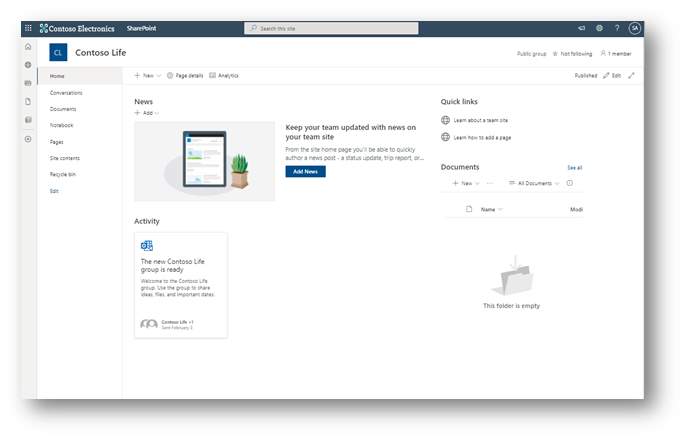The width and height of the screenshot is (687, 441).
Task: Open the SA account avatar
Action: [634, 28]
